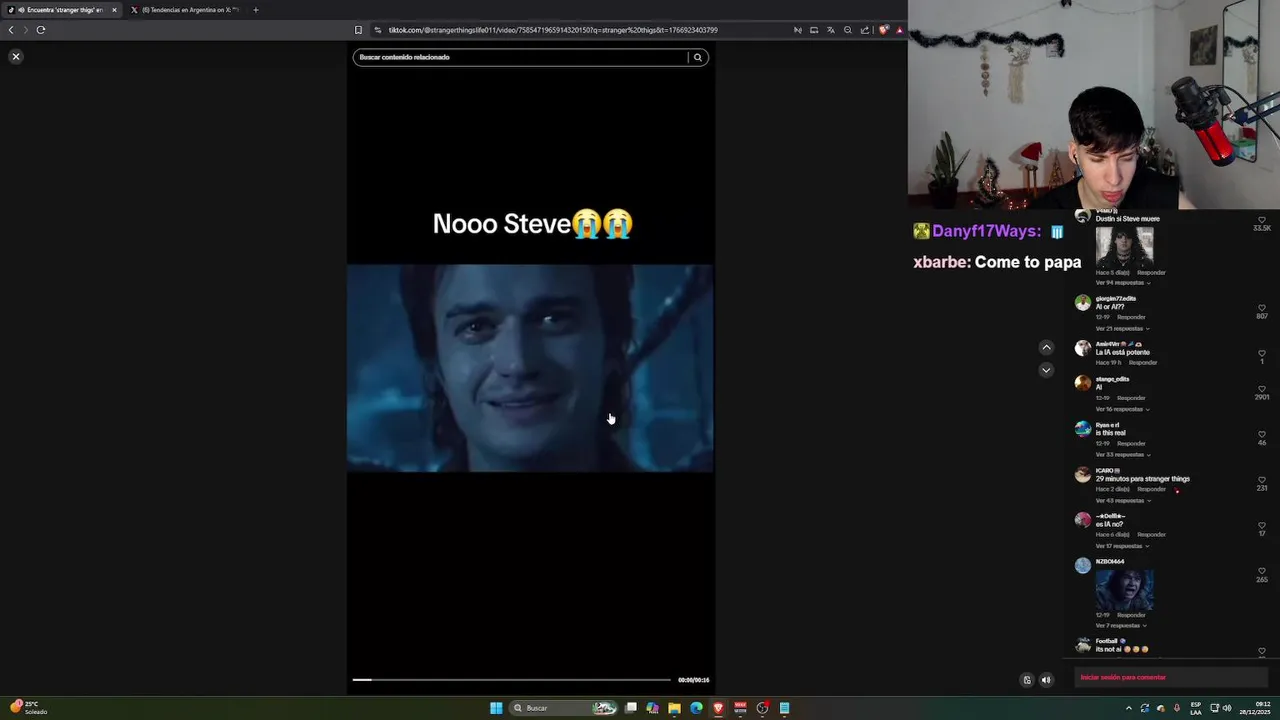This screenshot has height=720, width=1280.
Task: Reply to the 'is this real' comment
Action: (x=1131, y=443)
